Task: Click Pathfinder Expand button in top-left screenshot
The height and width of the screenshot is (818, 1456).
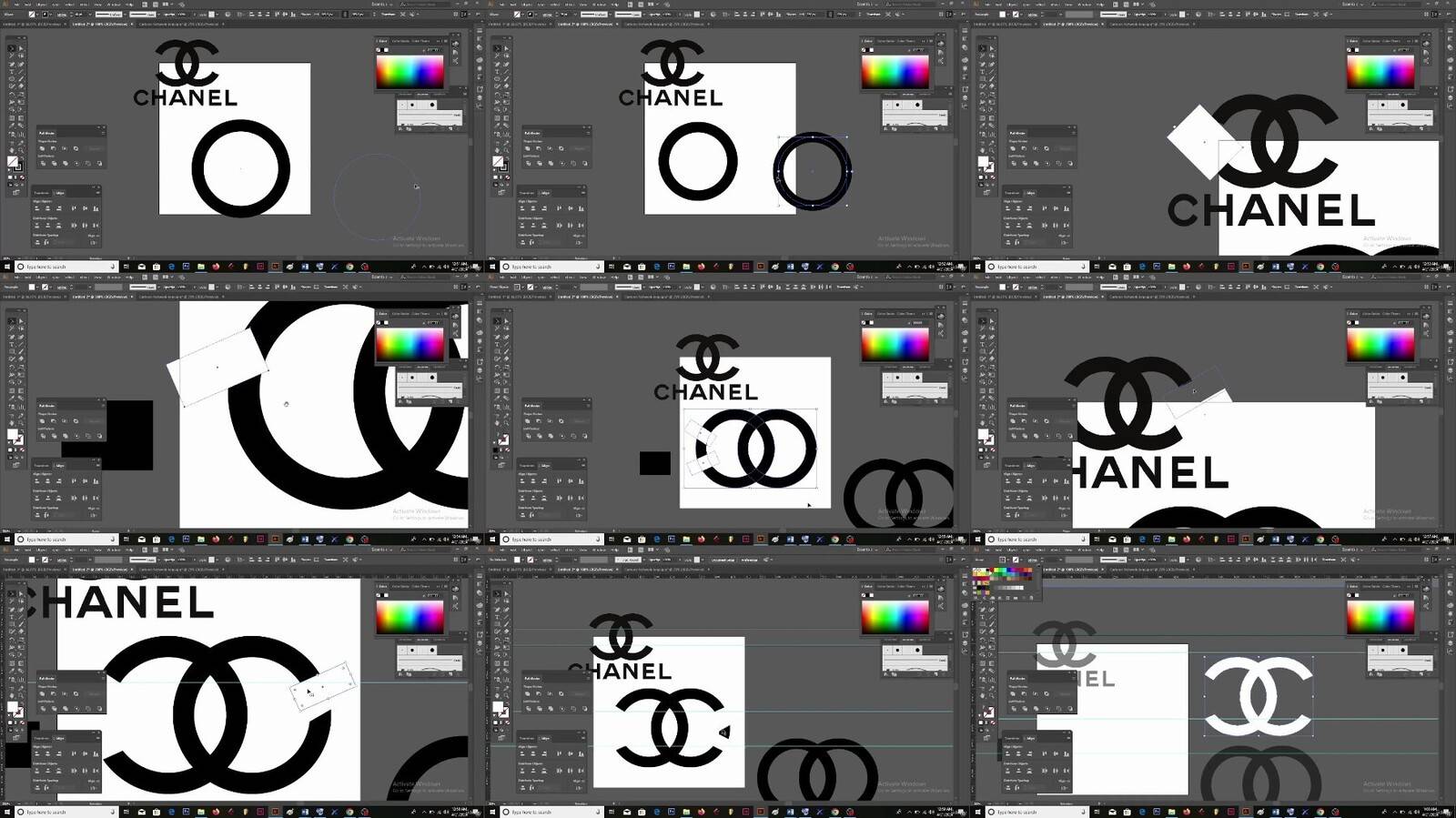Action: tap(96, 148)
